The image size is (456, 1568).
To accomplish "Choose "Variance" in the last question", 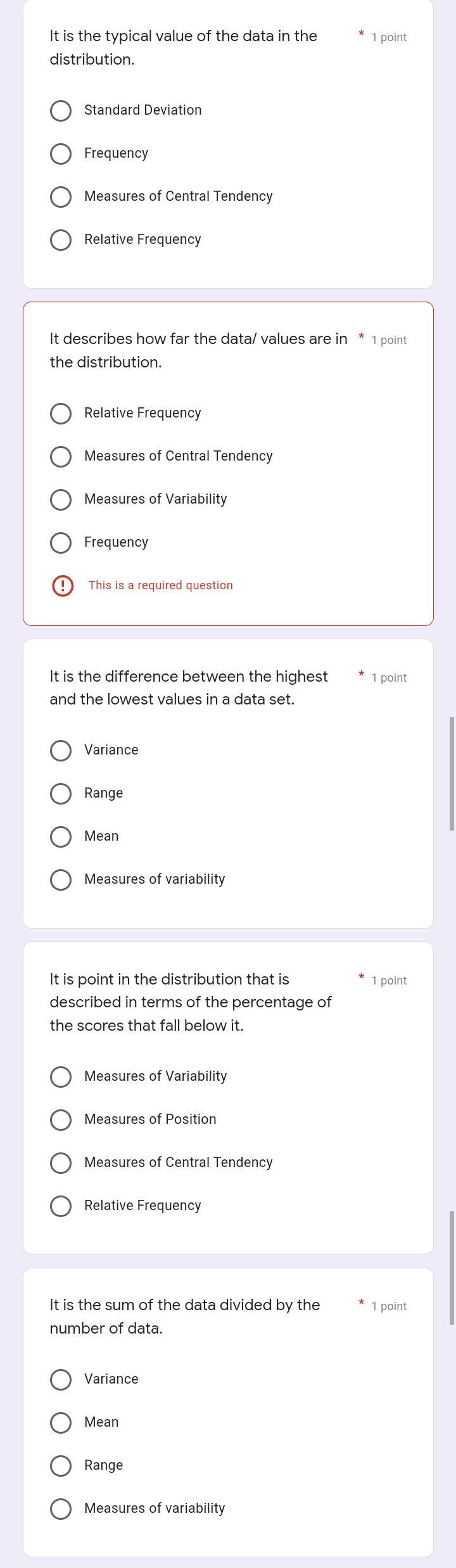I will point(61,1380).
